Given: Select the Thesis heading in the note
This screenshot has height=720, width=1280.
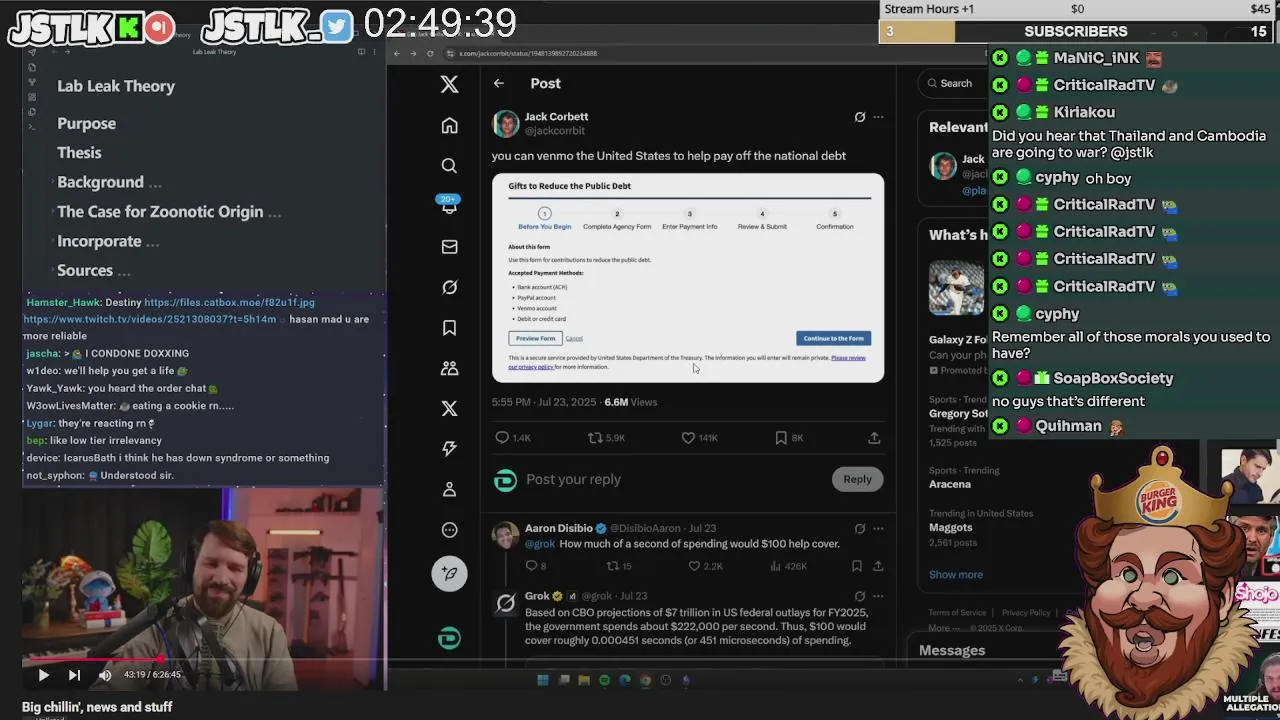Looking at the screenshot, I should tap(79, 153).
